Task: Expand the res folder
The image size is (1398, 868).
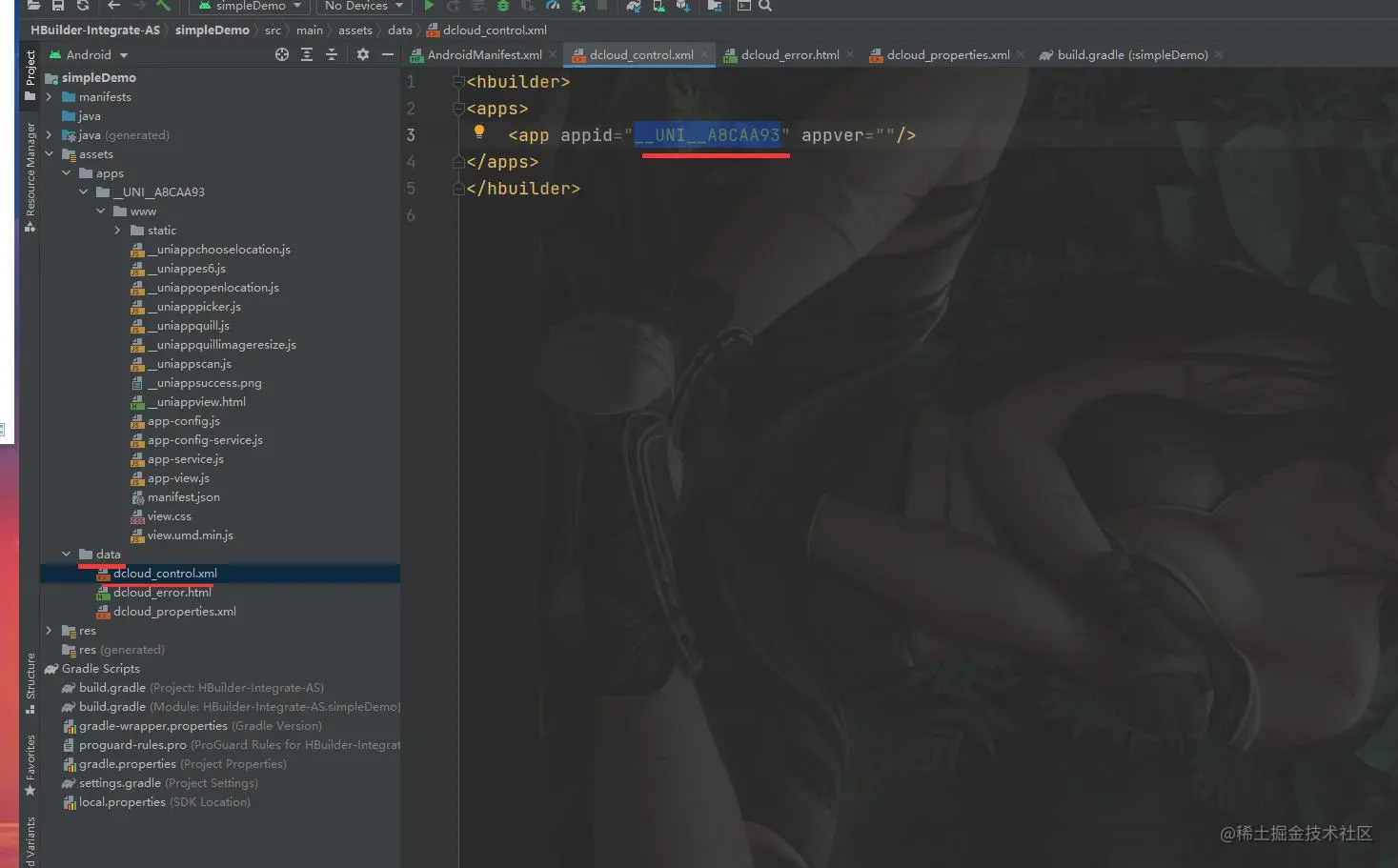Action: (x=49, y=631)
